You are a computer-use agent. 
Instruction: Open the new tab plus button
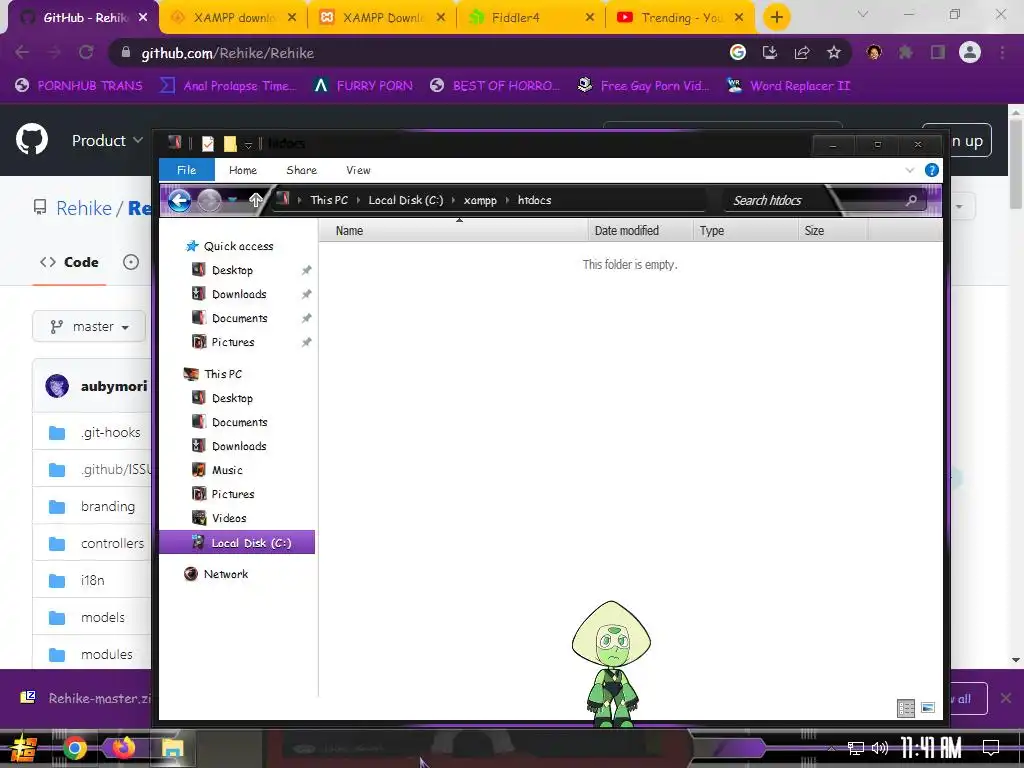click(776, 18)
